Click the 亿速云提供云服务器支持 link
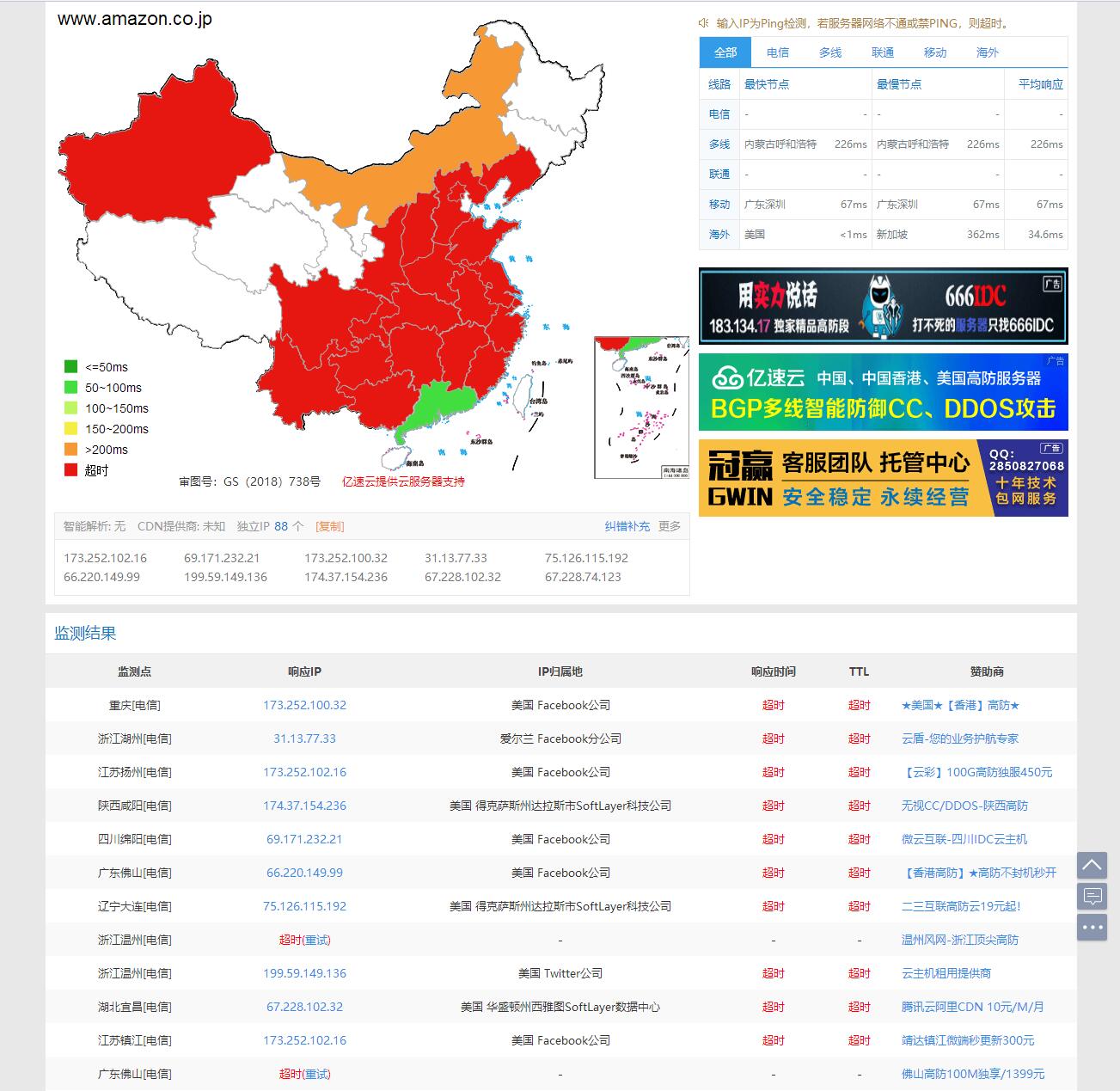 [403, 481]
